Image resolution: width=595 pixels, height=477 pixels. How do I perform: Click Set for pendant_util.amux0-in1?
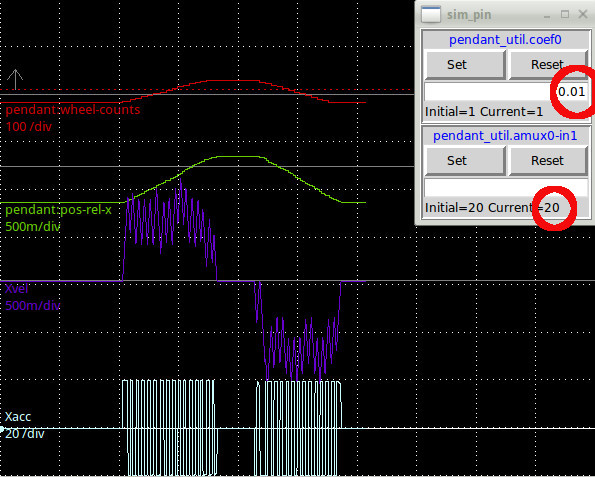pos(464,161)
